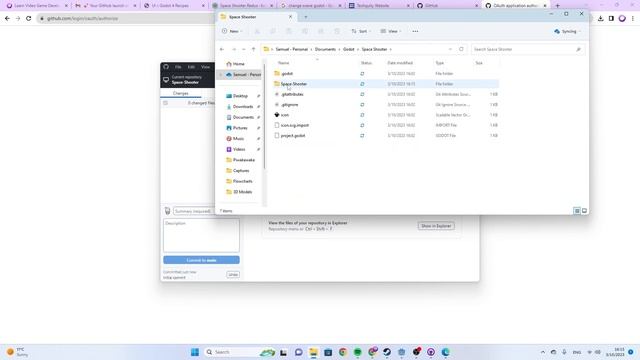Open Current repository selector in GitHub Desktop
This screenshot has height=360, width=640.
coord(188,80)
